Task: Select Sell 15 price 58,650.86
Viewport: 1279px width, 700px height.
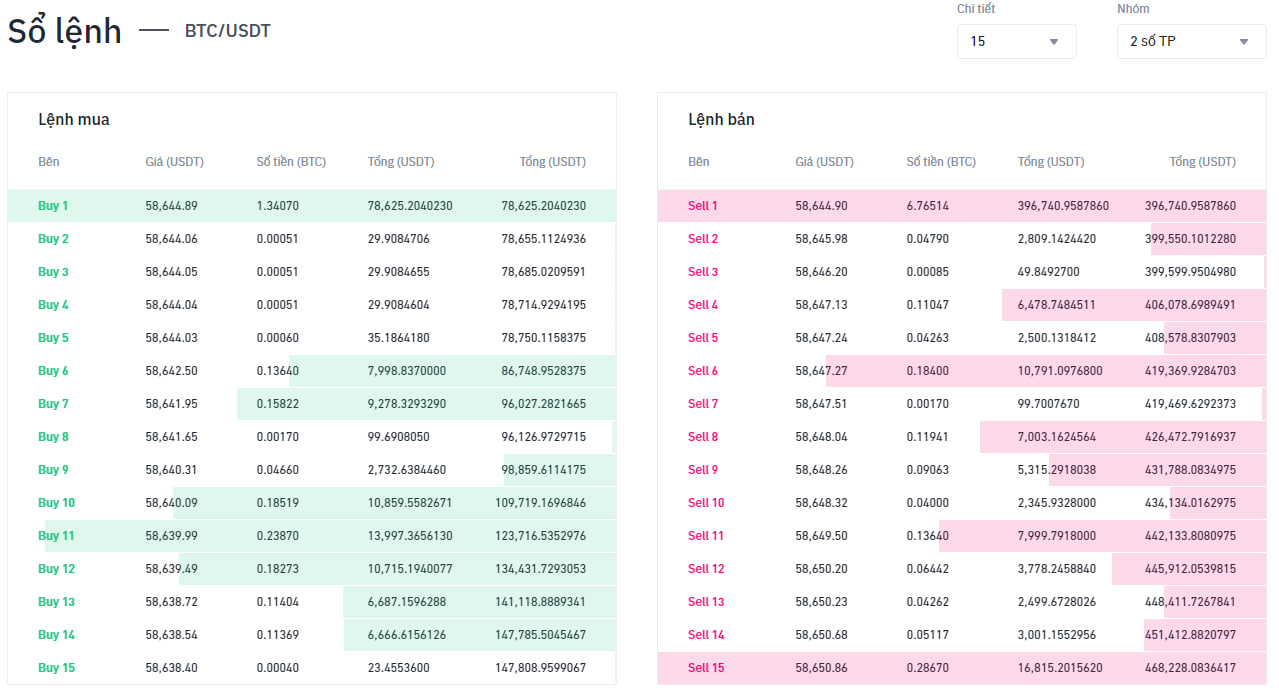Action: coord(821,668)
